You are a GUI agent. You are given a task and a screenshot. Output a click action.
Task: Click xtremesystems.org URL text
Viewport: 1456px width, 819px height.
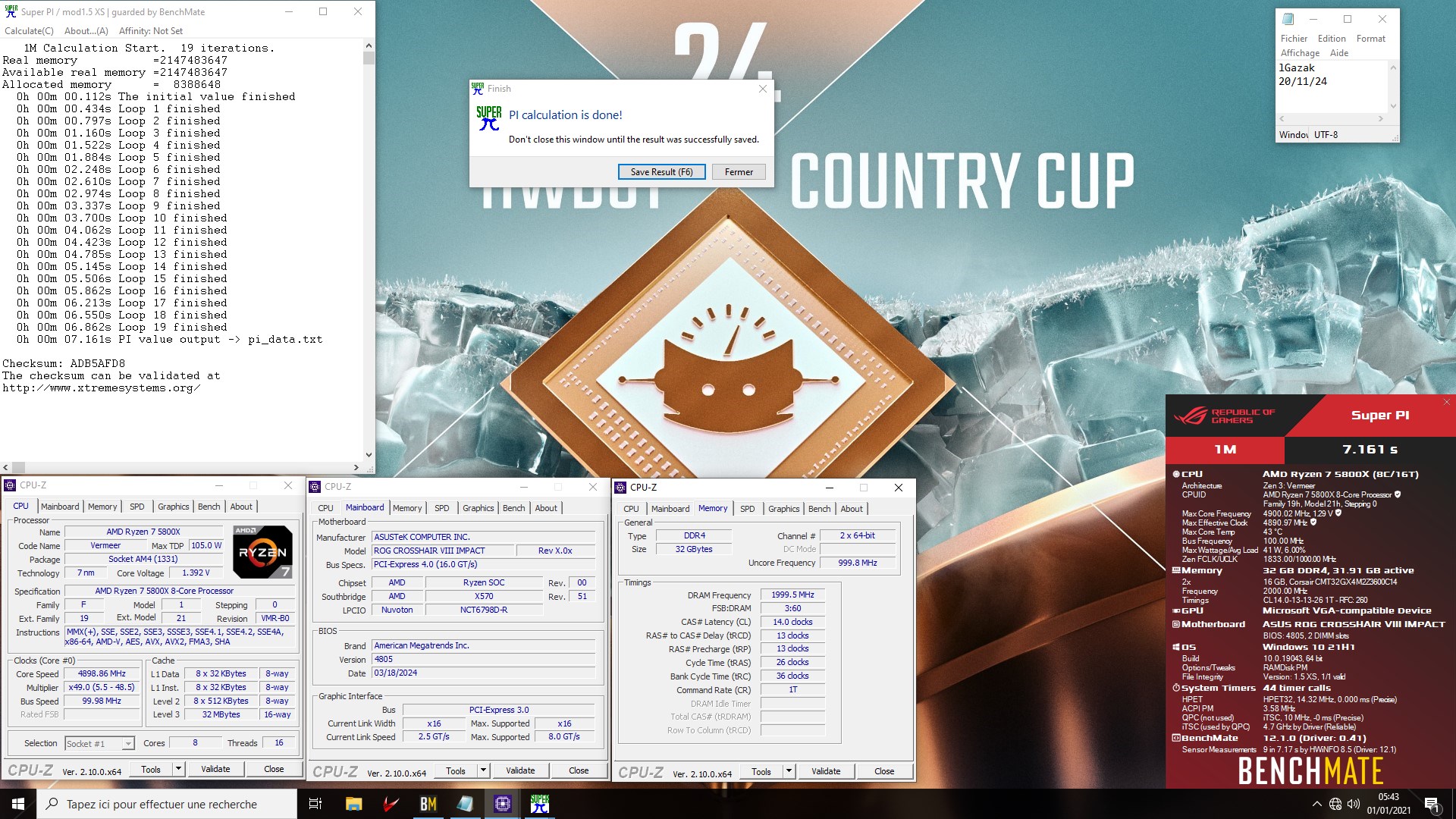(102, 388)
